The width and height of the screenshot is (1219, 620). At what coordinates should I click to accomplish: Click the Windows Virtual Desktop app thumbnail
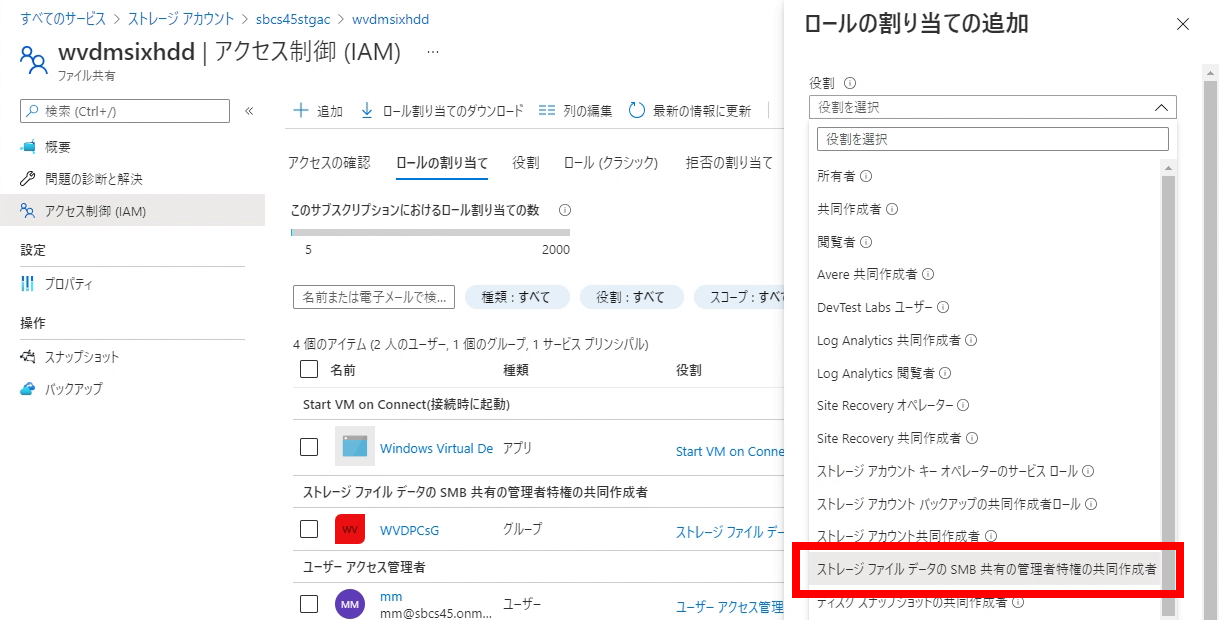(355, 447)
